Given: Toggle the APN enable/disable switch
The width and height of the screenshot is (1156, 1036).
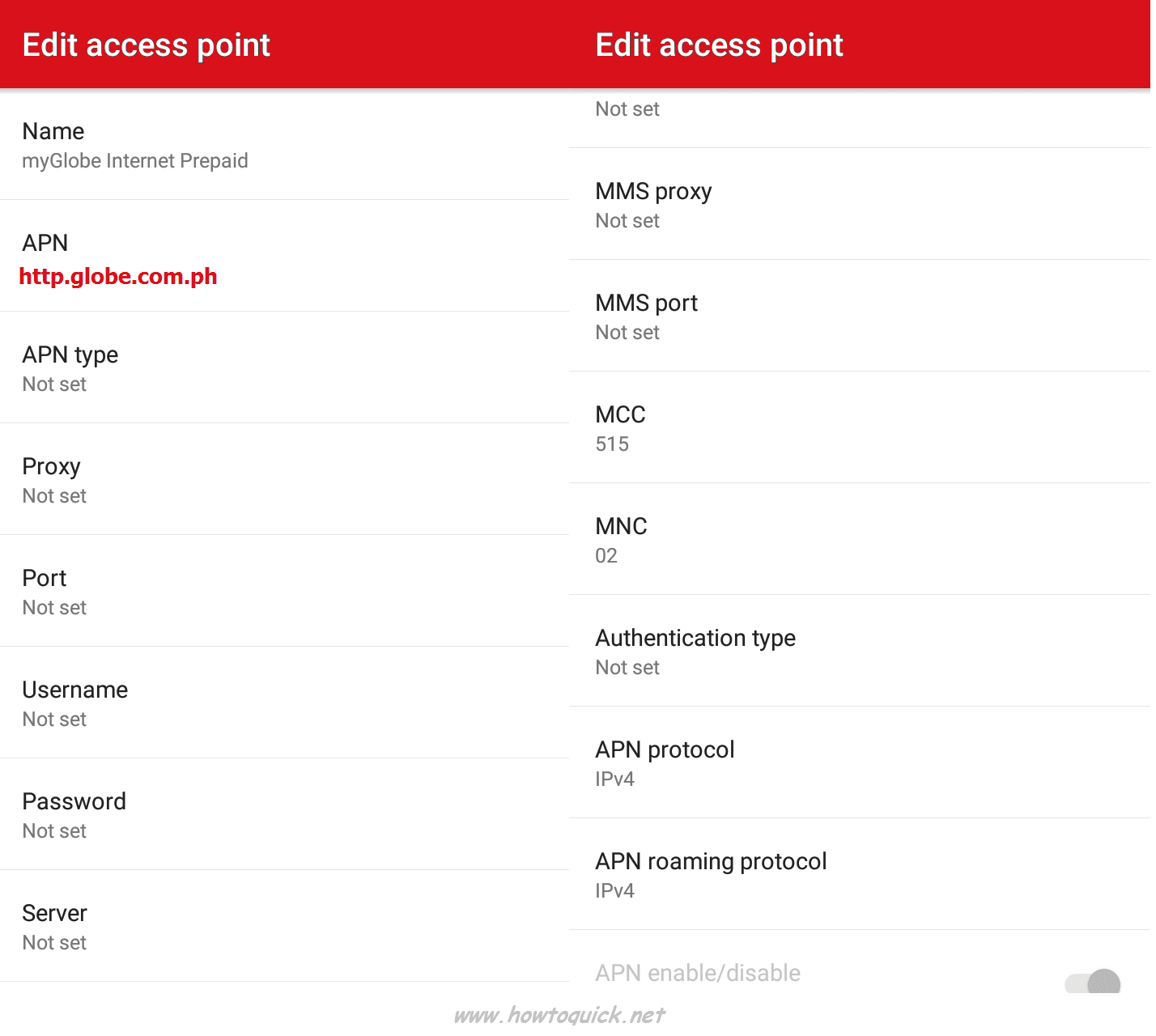Looking at the screenshot, I should click(x=1093, y=982).
